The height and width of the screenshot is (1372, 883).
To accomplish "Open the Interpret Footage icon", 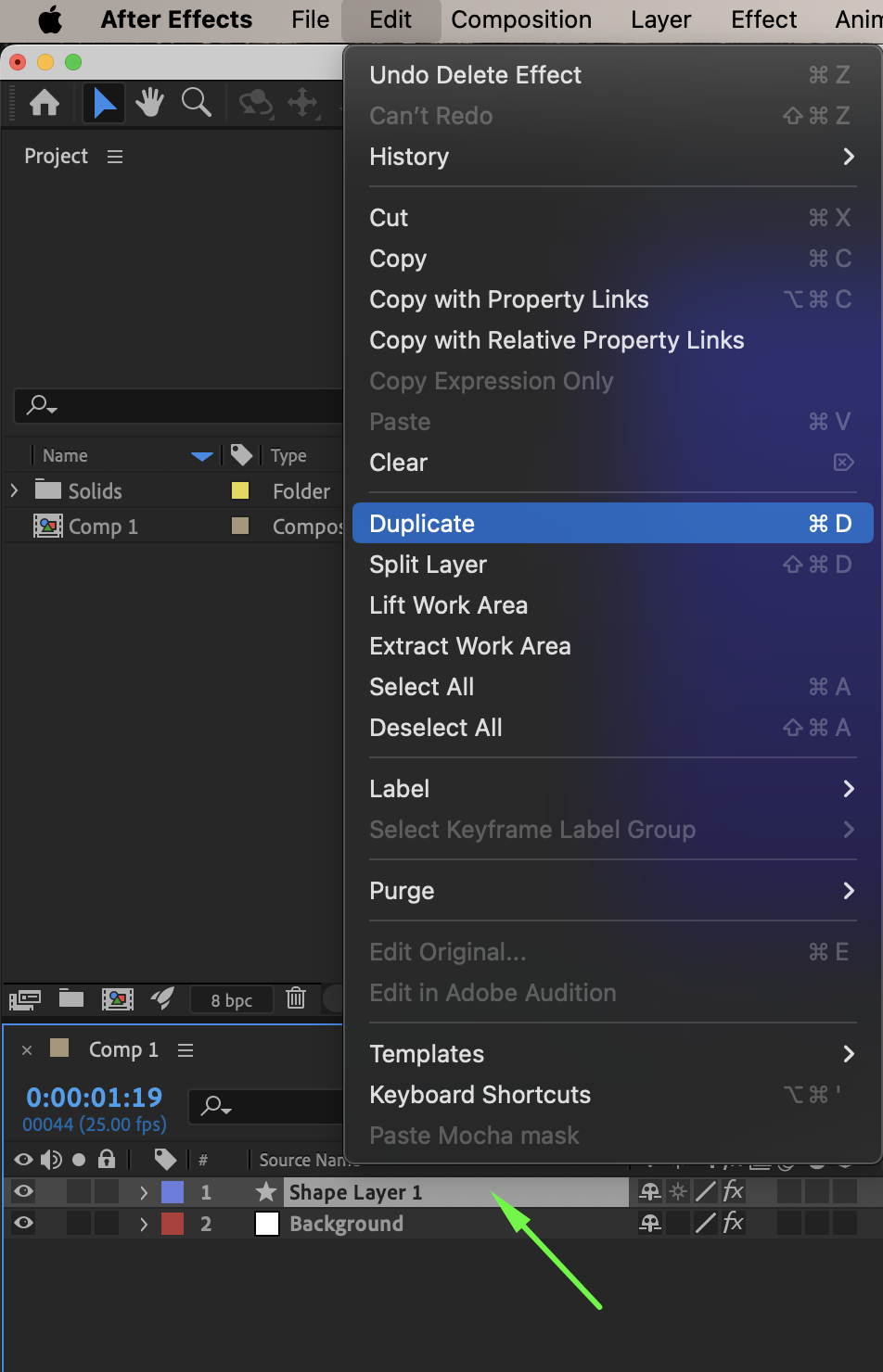I will click(25, 999).
